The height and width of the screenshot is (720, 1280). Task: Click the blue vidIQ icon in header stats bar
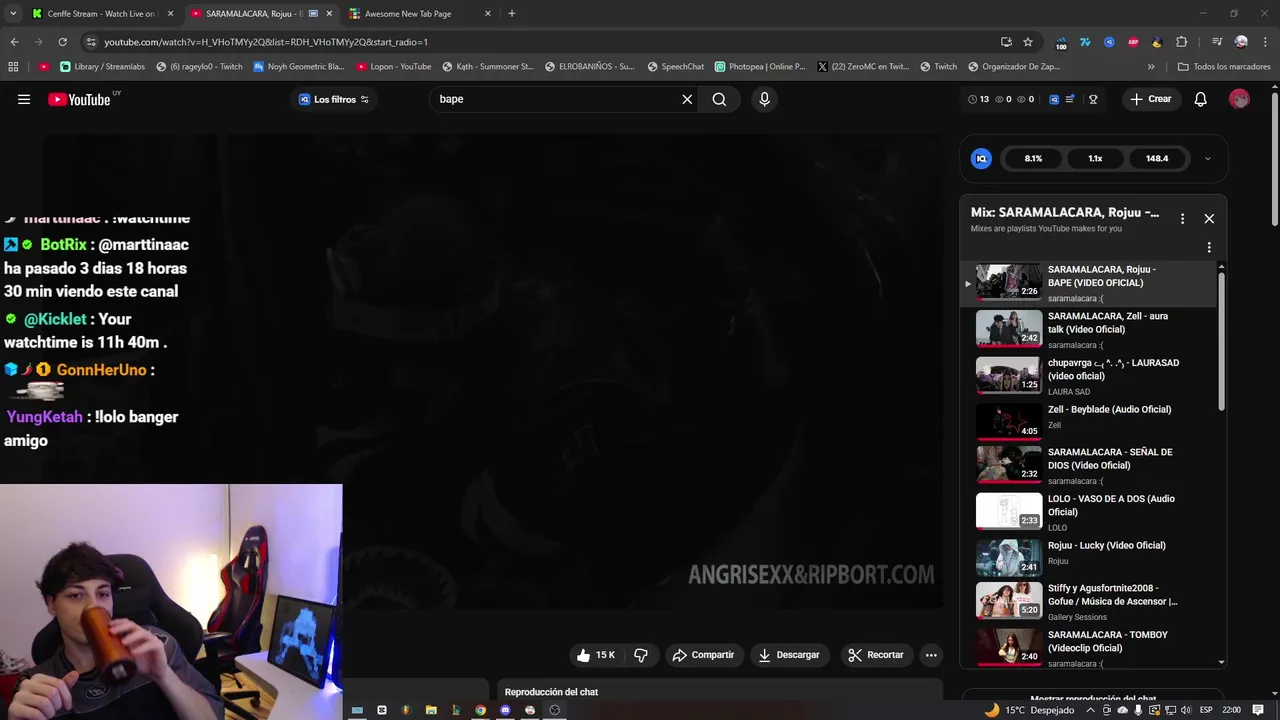coord(1054,99)
